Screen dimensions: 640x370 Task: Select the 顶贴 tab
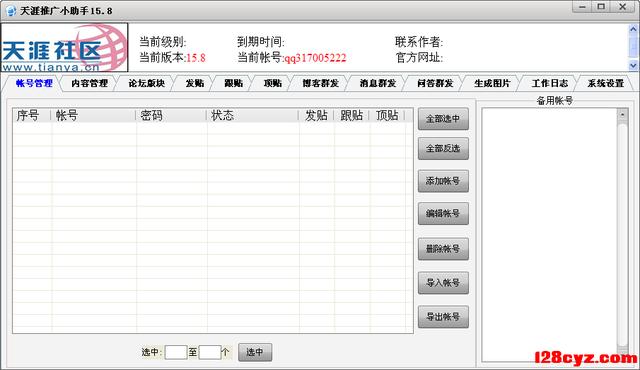[273, 83]
